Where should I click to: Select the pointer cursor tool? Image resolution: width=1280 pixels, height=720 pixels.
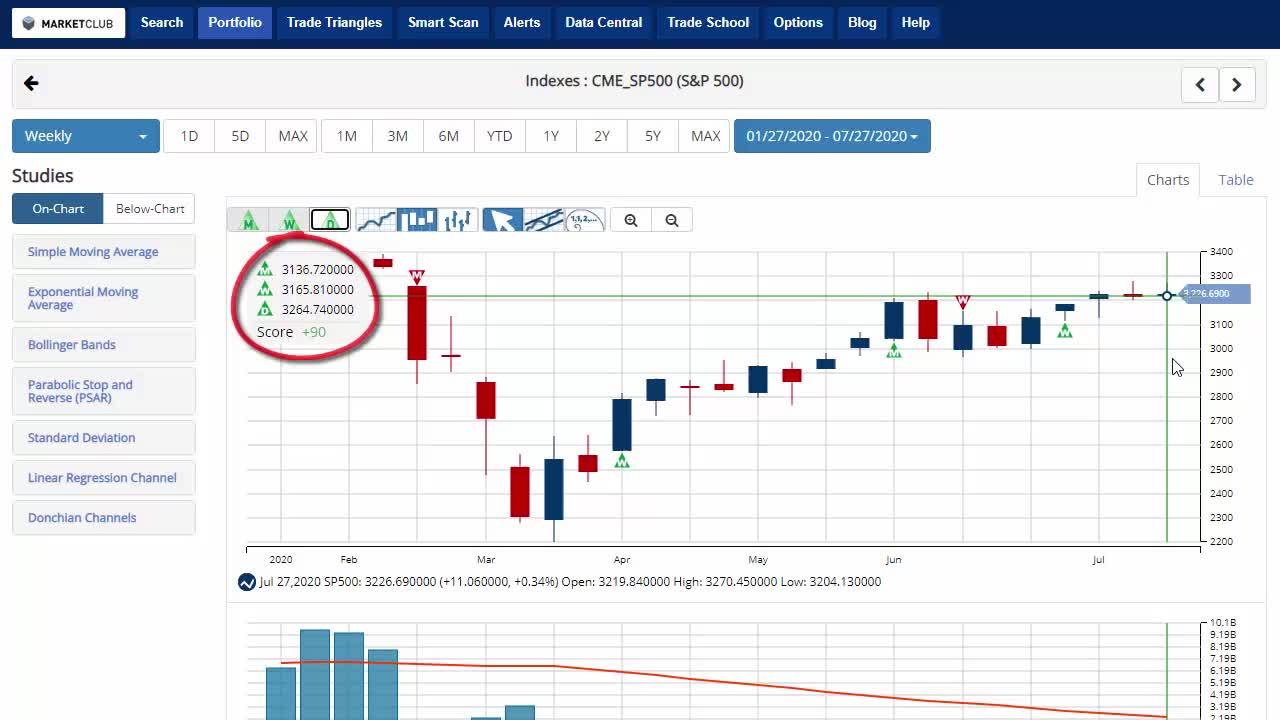point(503,220)
